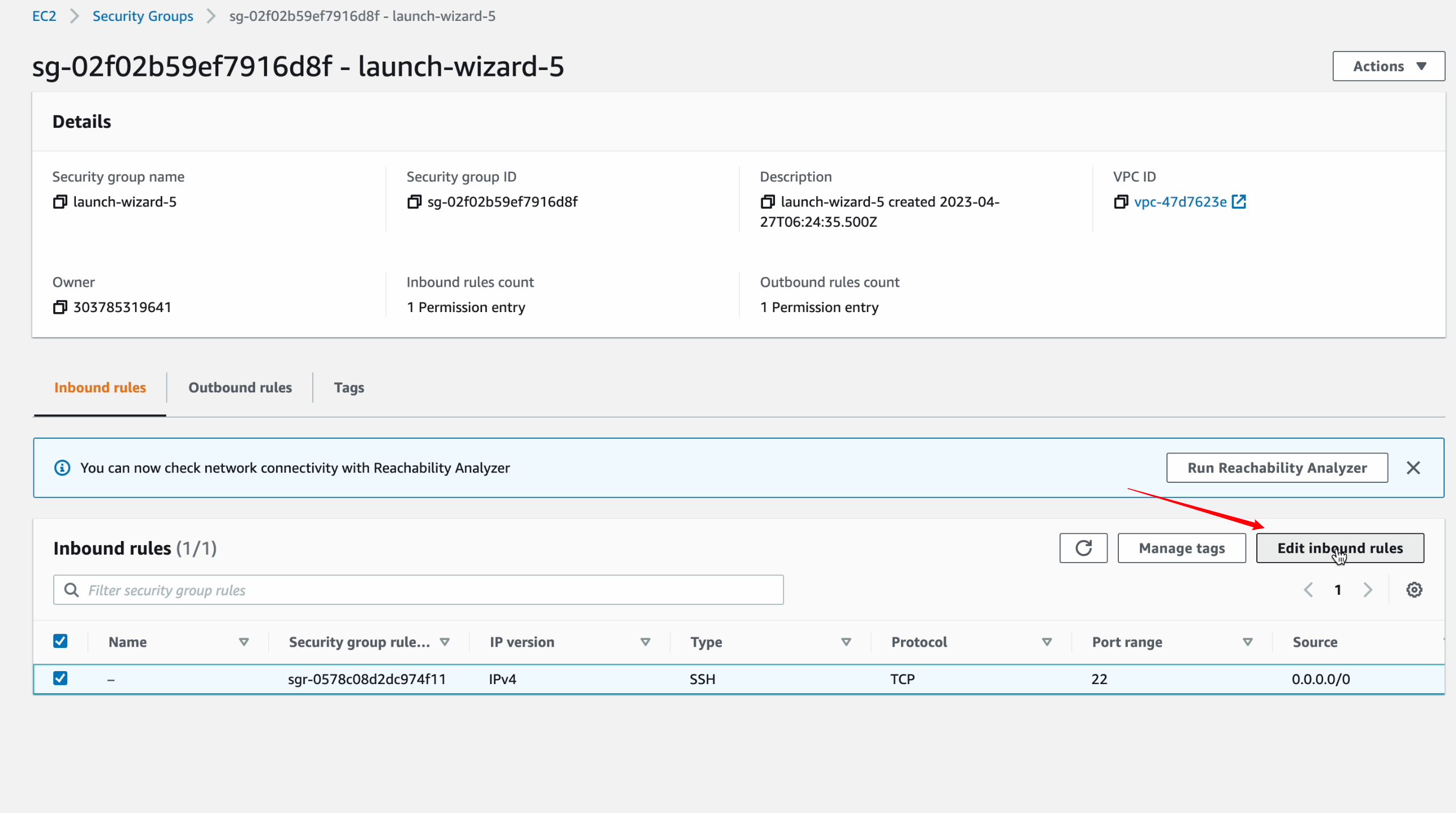1456x813 pixels.
Task: Click the info icon in reachability banner
Action: coord(63,467)
